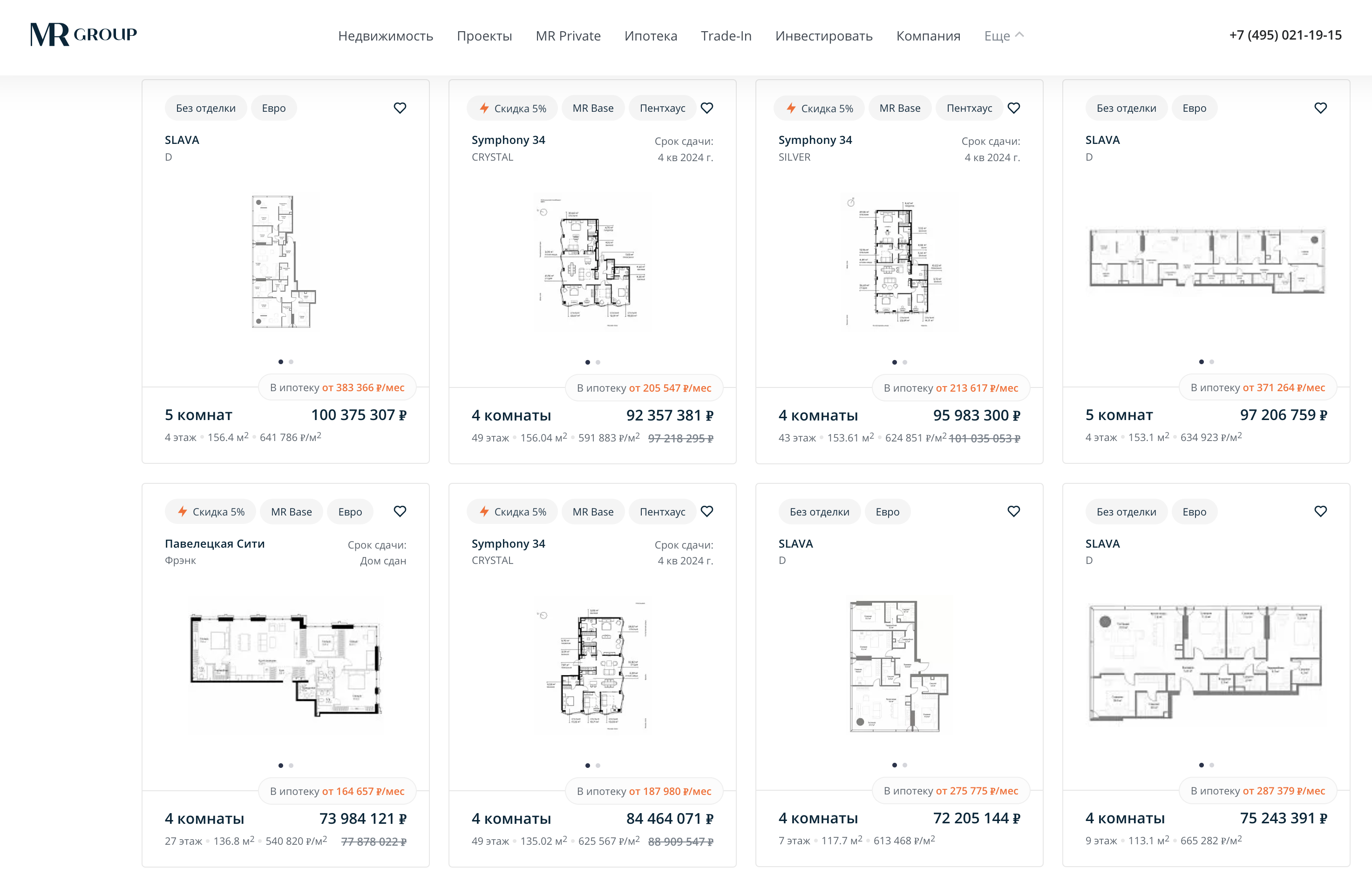Select the 100 375 307 ₽ price
1372x882 pixels.
pyautogui.click(x=359, y=414)
